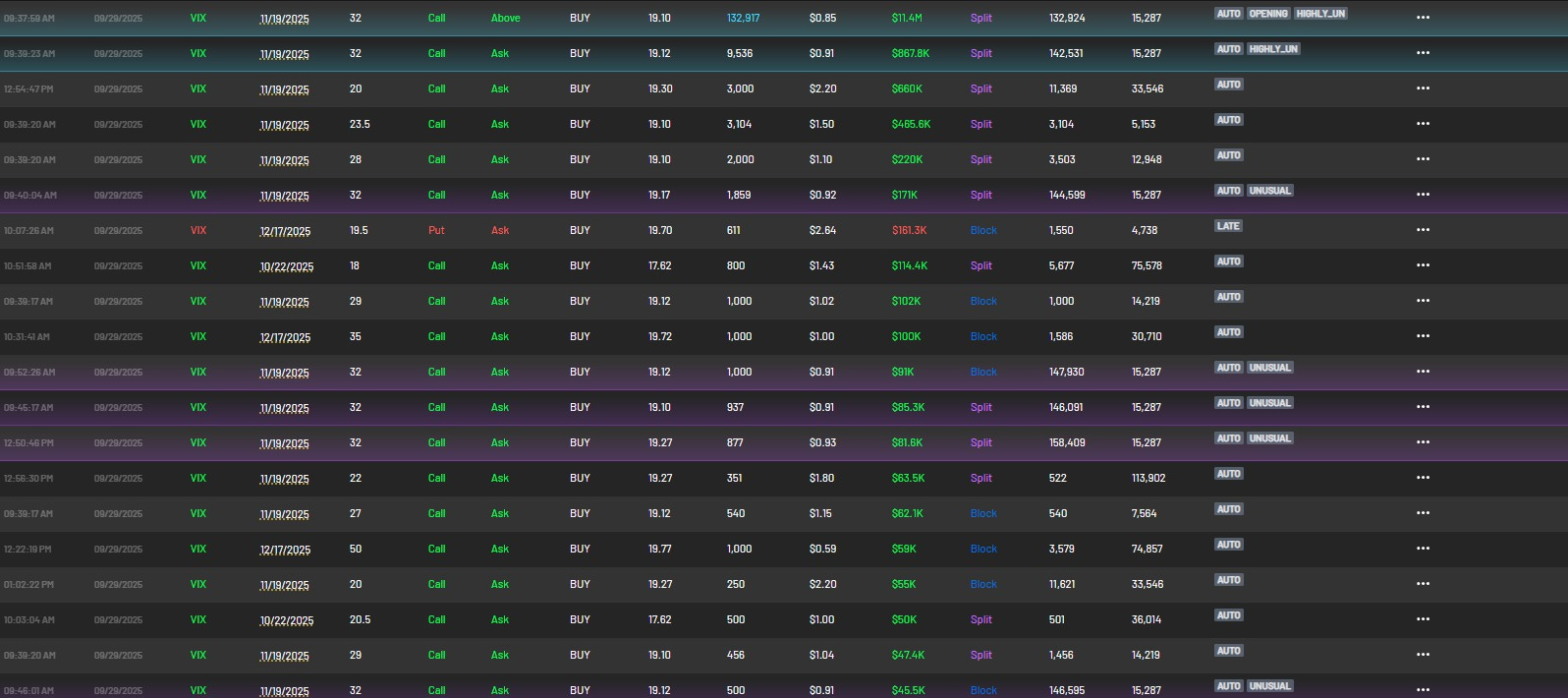This screenshot has width=1568, height=698.
Task: Click the 19.5 strike on the put row
Action: click(359, 230)
